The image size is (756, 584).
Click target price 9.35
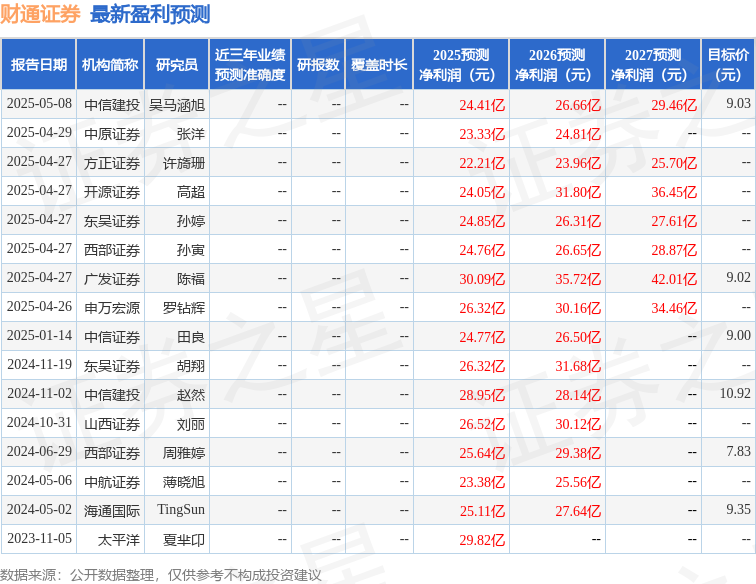pos(739,509)
